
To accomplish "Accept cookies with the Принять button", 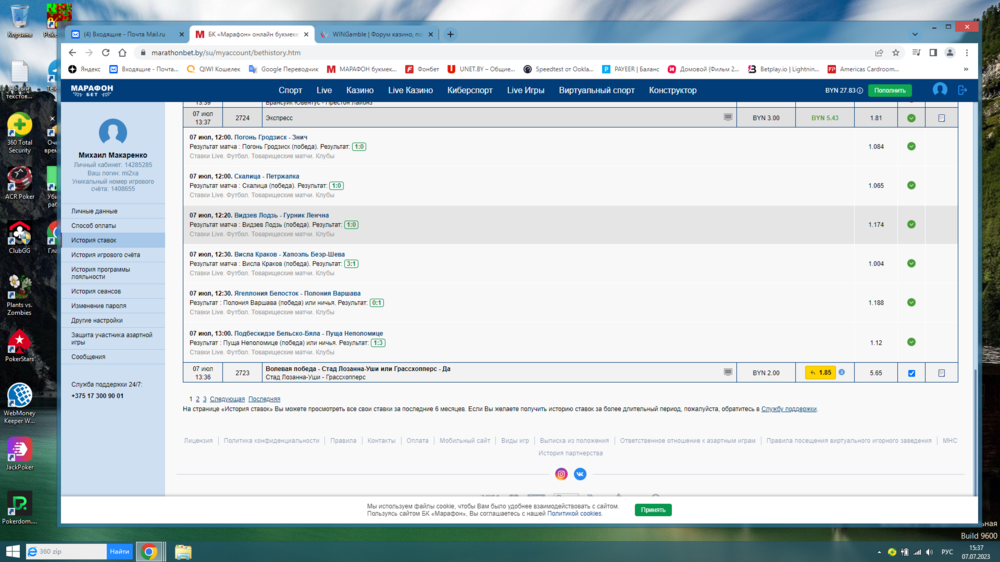I will 653,510.
